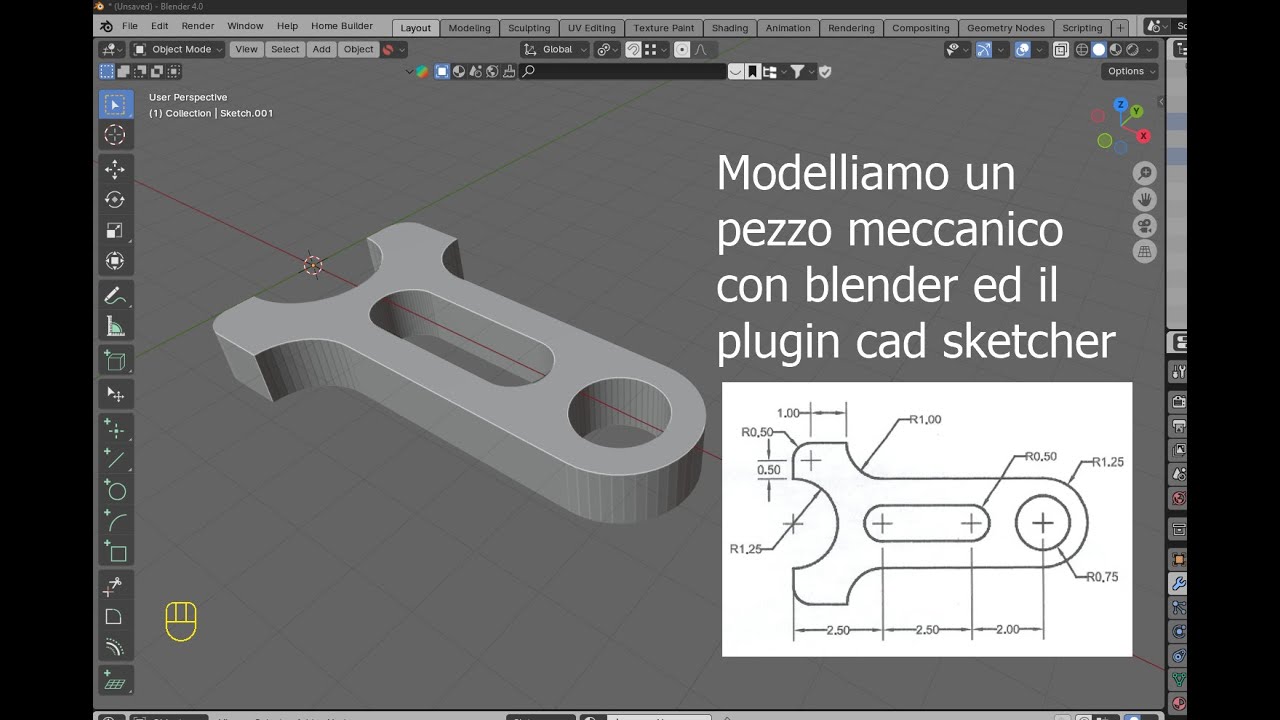Click the viewport Add menu button
This screenshot has height=720, width=1280.
click(x=321, y=49)
